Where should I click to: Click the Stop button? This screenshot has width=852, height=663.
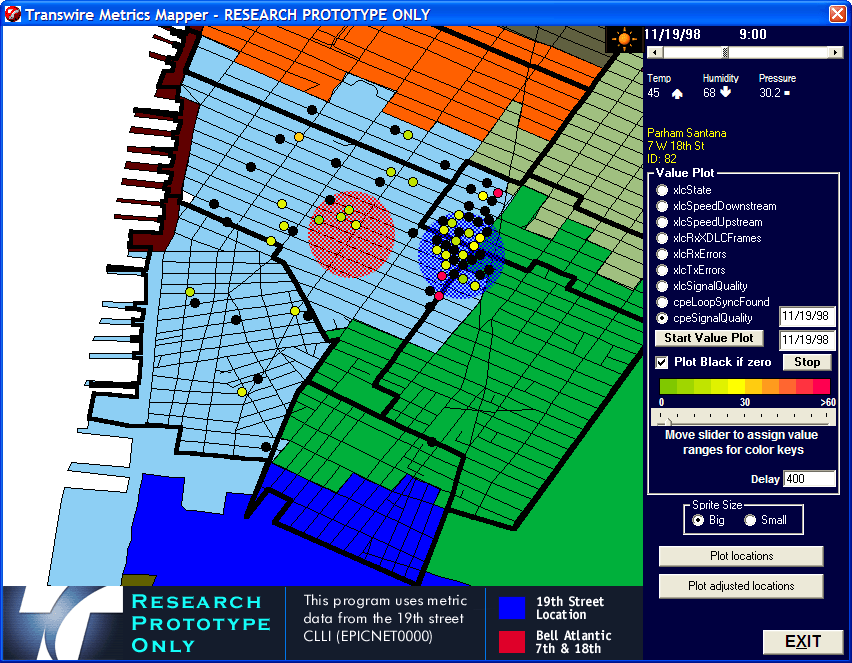click(x=807, y=362)
